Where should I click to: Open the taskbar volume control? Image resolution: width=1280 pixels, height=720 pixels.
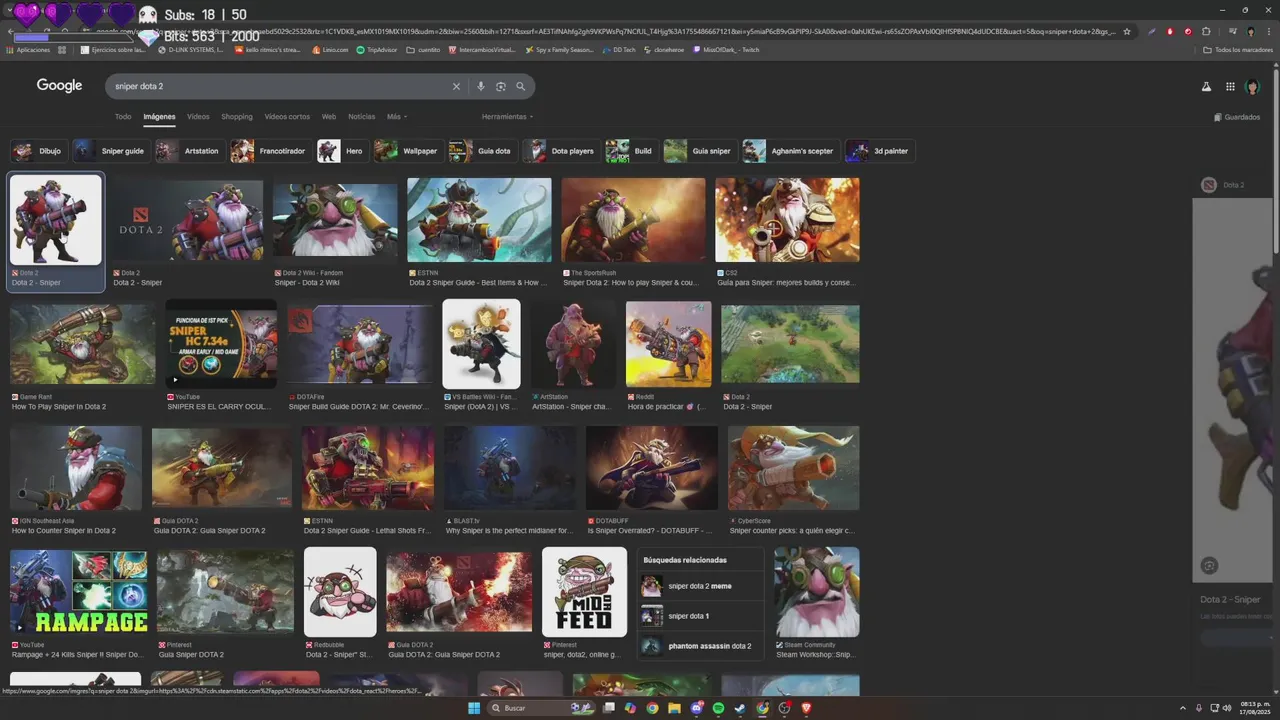[1228, 708]
